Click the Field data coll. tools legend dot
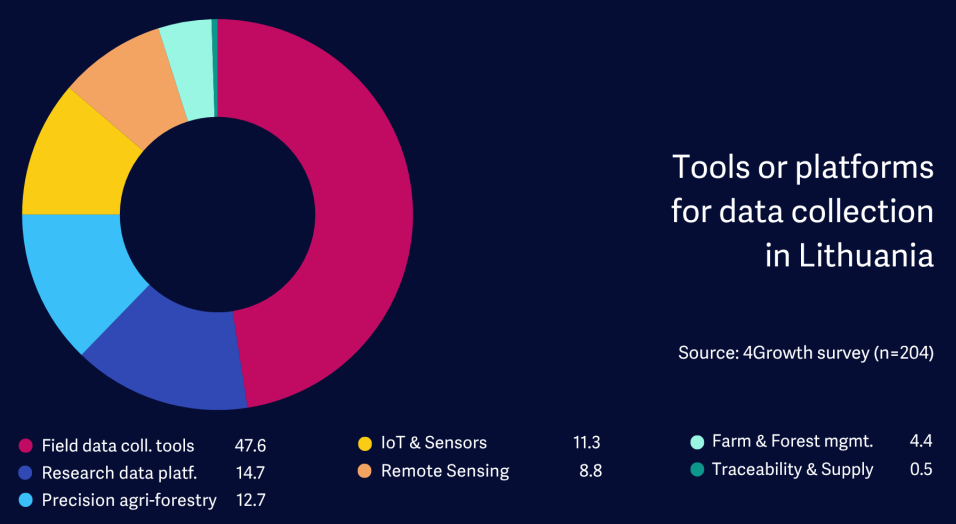Viewport: 956px width, 524px height. [x=26, y=445]
